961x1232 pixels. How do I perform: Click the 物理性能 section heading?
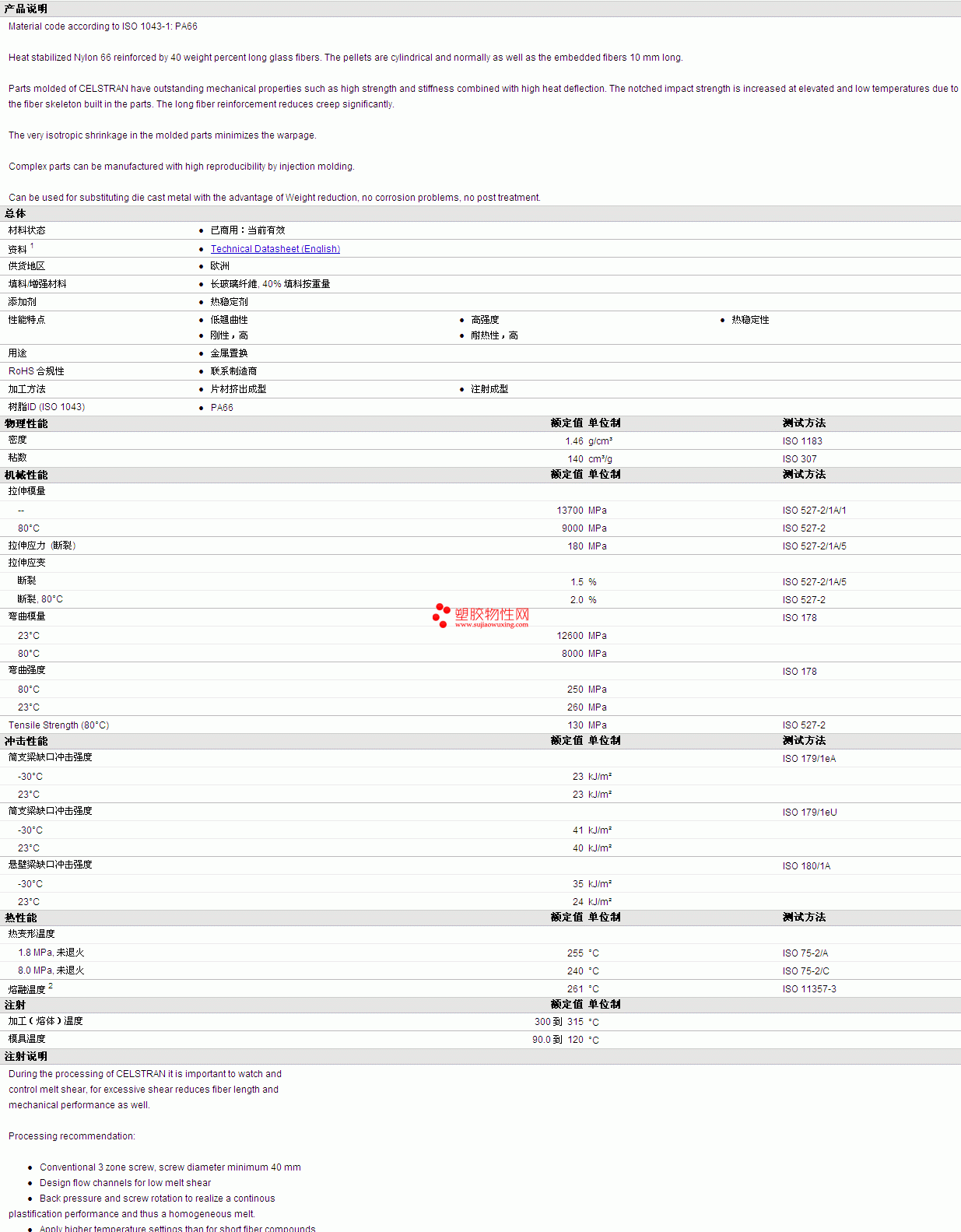coord(26,423)
